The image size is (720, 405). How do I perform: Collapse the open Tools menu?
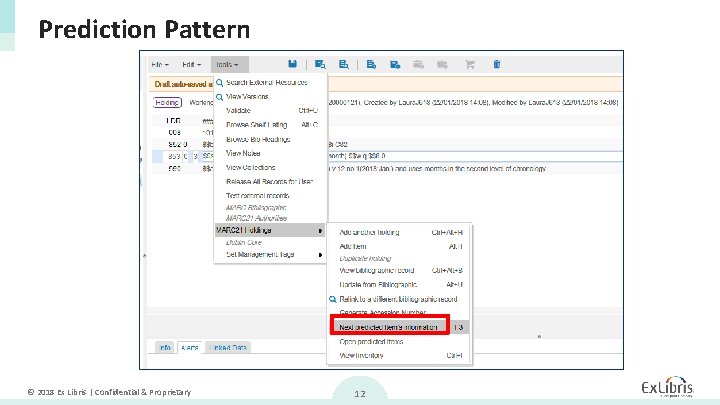tap(230, 65)
